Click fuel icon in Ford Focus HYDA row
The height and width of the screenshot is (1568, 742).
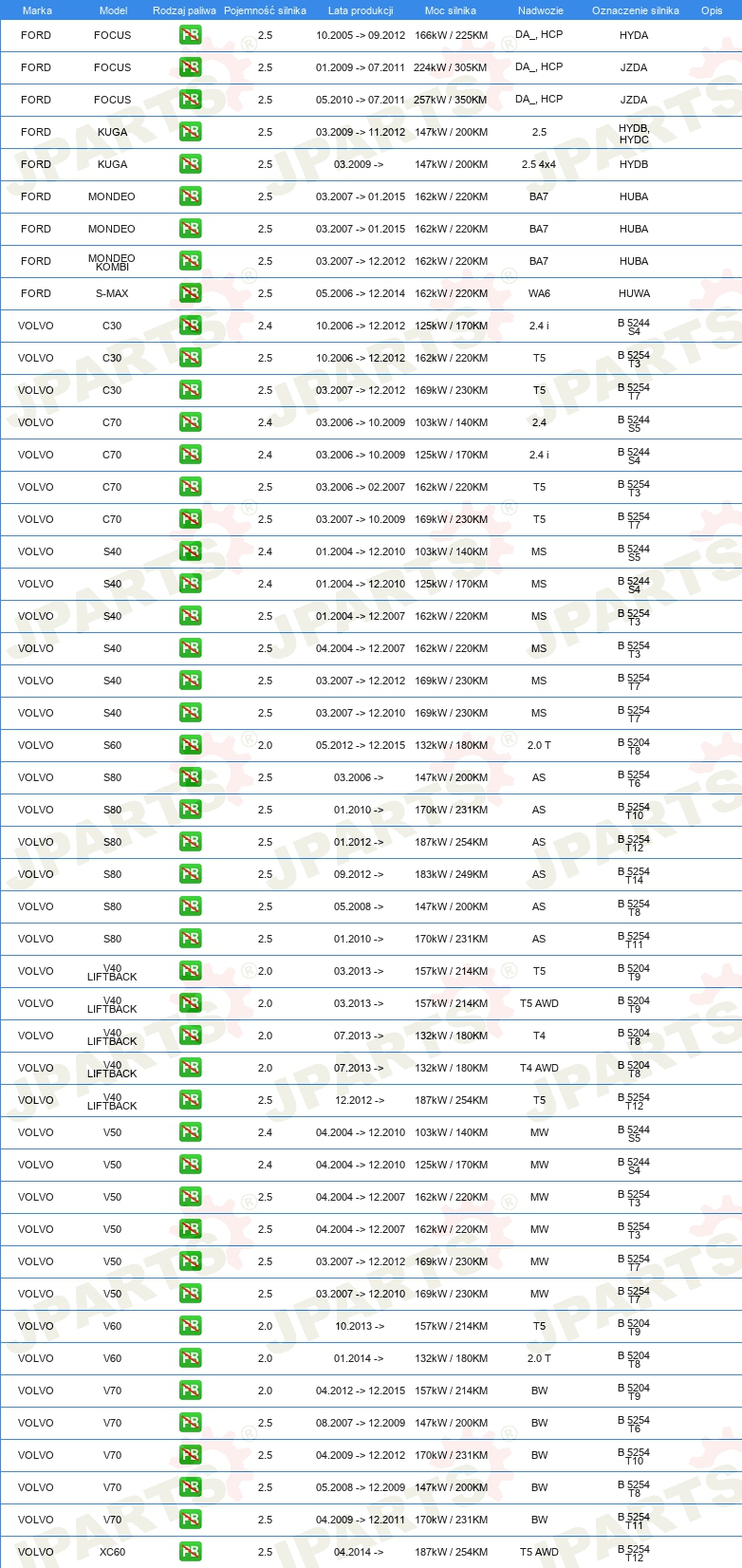[x=190, y=35]
